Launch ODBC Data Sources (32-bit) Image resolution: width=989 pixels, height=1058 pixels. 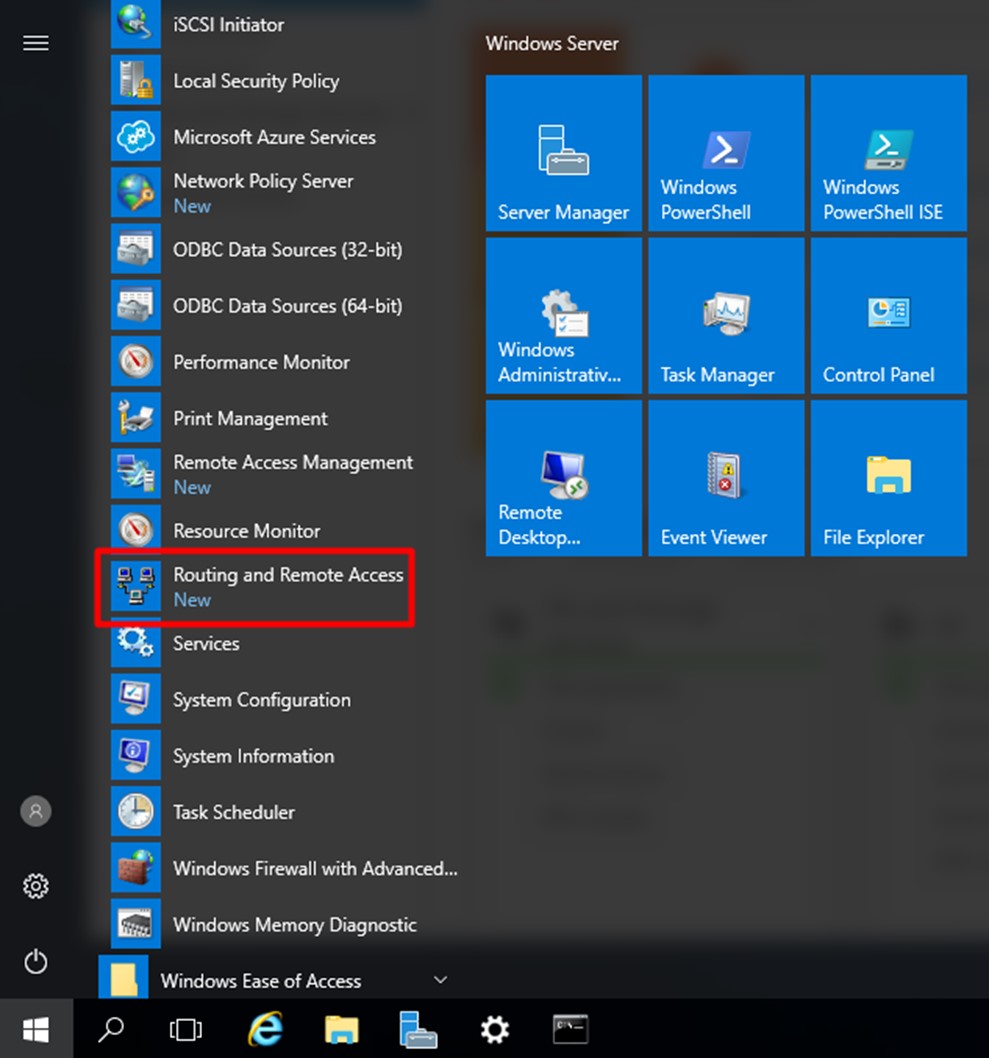(x=283, y=250)
